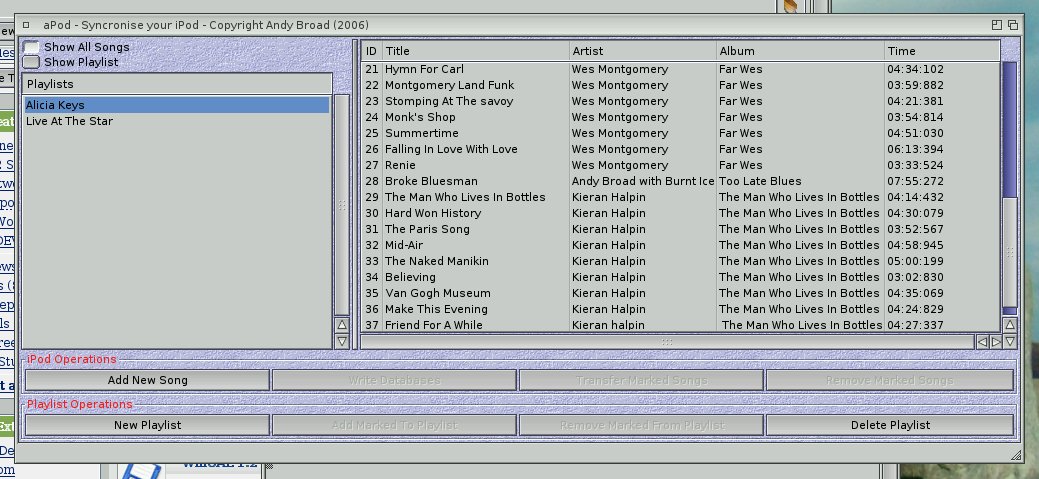Click the song list scroll-left arrow

[x=981, y=342]
